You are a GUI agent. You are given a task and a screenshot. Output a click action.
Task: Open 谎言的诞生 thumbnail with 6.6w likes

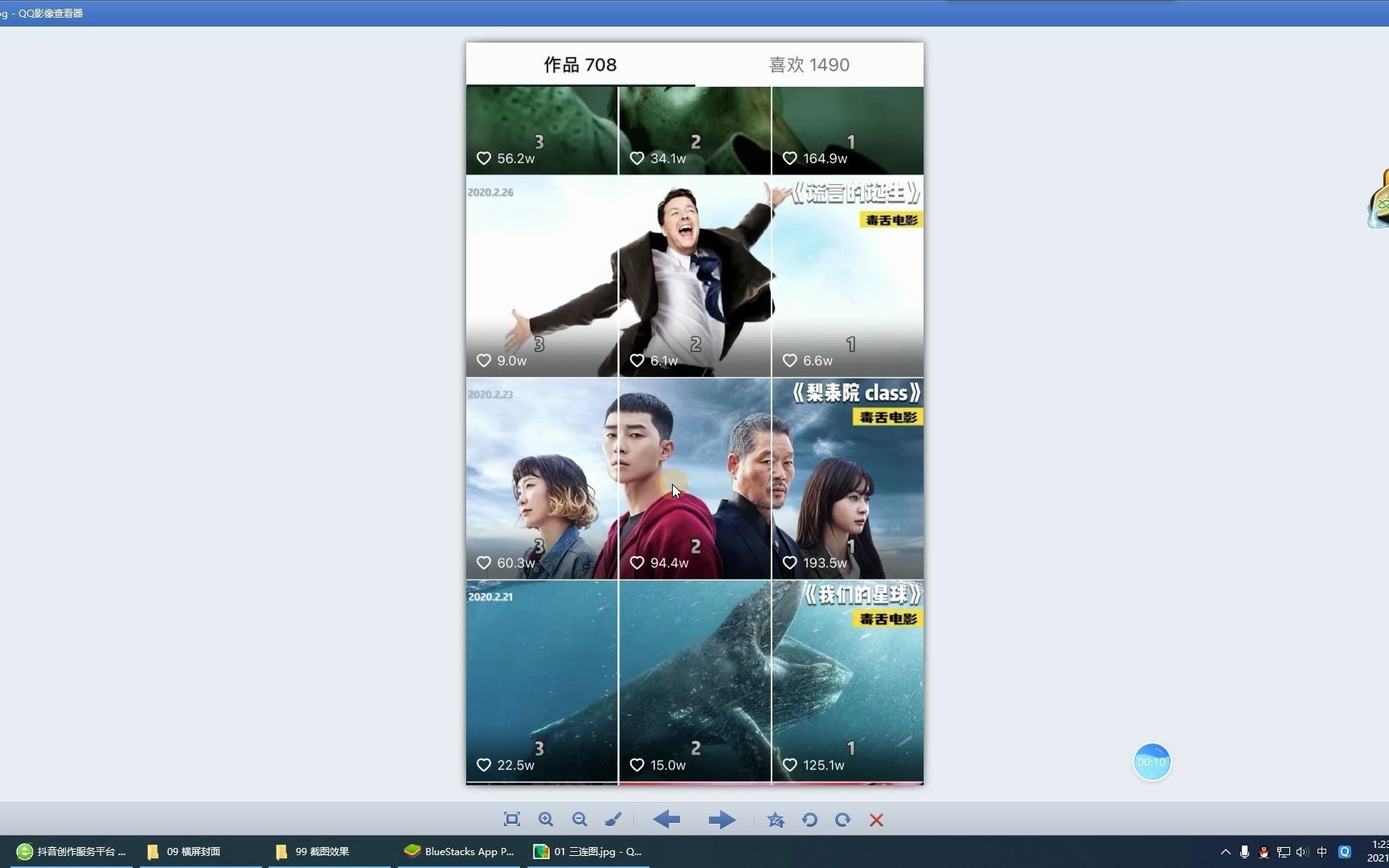(x=848, y=276)
